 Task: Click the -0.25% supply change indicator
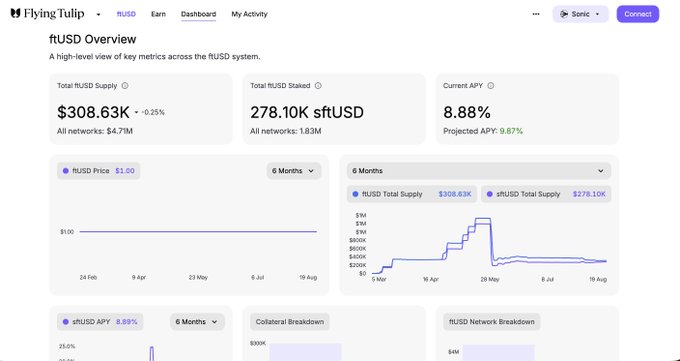(x=150, y=112)
